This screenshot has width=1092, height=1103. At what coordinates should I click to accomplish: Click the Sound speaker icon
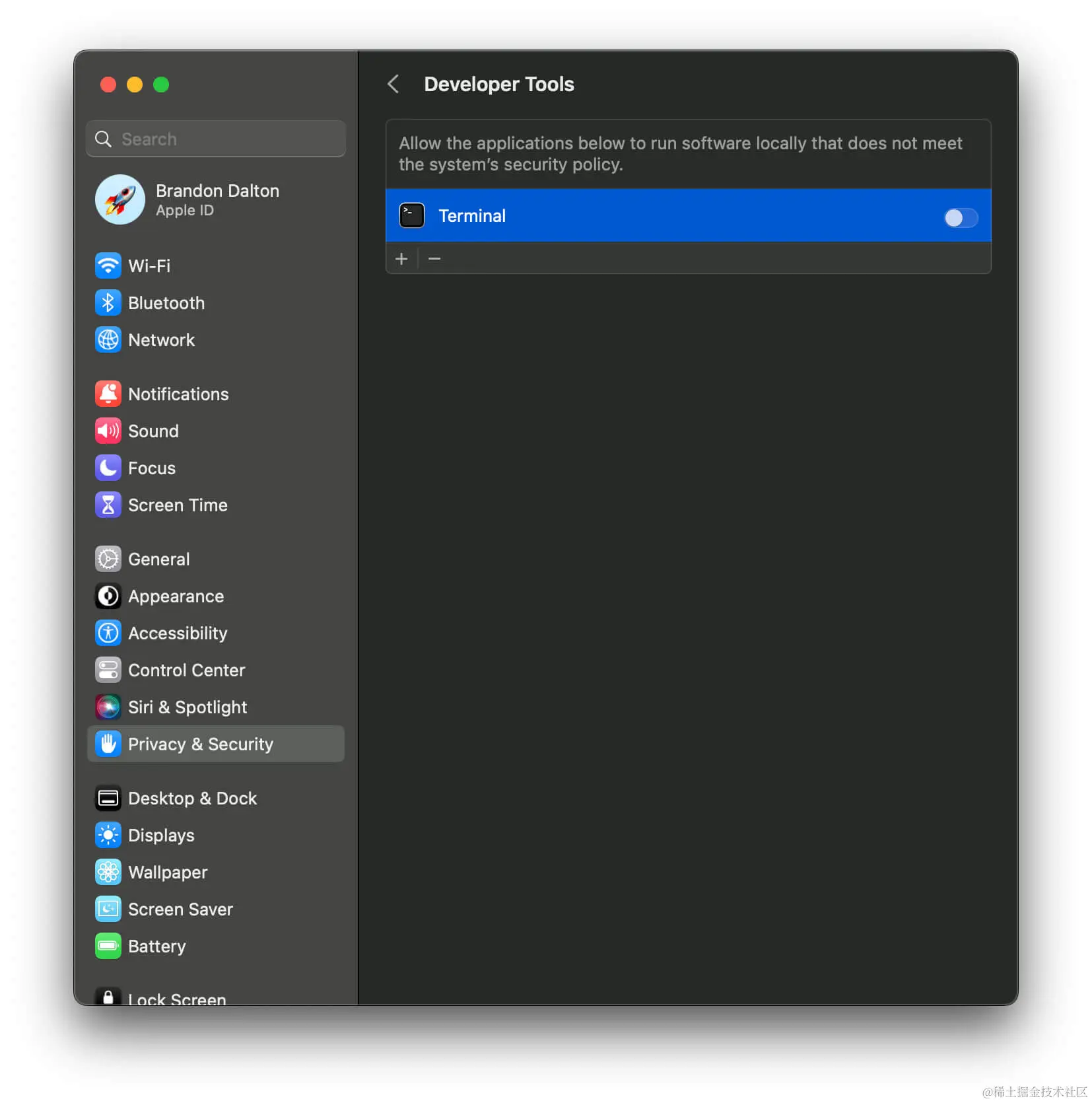(108, 431)
